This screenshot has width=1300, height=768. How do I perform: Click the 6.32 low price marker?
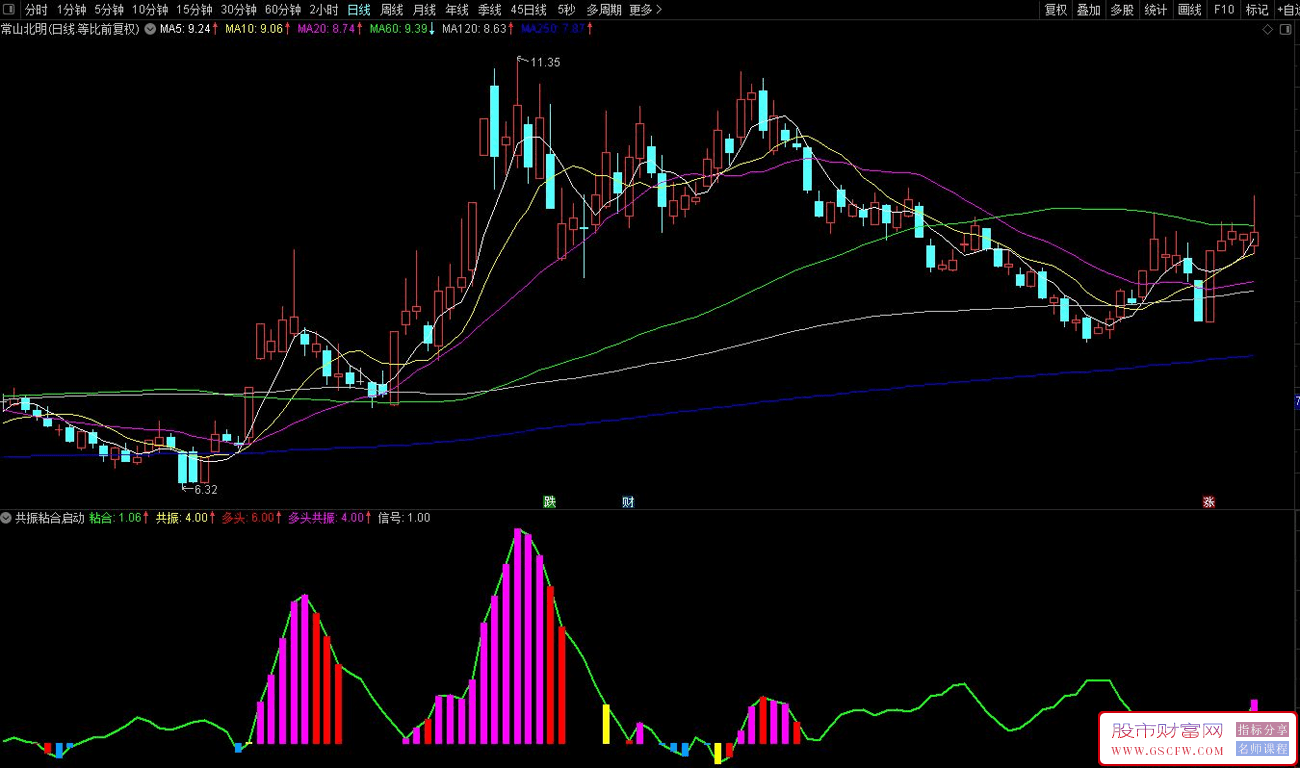205,490
